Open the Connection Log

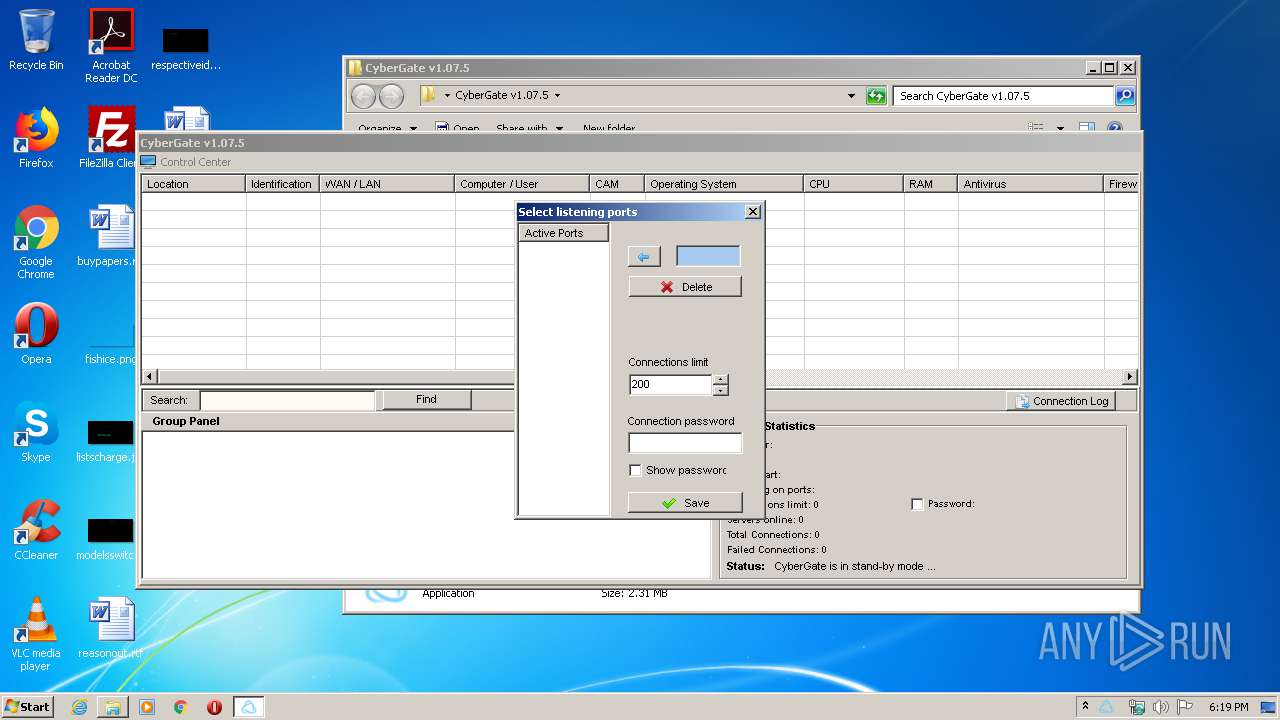(1060, 401)
